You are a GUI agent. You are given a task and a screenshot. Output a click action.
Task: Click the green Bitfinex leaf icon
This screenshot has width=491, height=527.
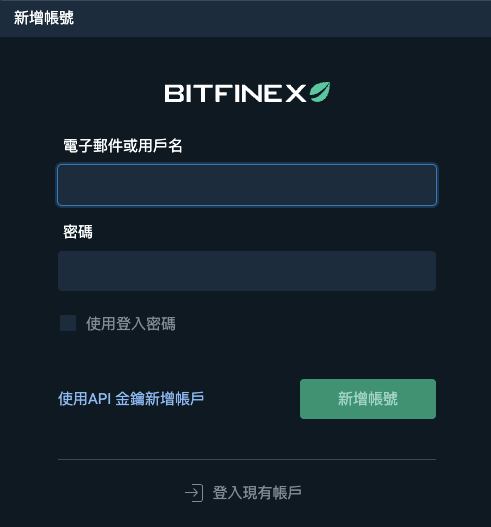[x=320, y=92]
